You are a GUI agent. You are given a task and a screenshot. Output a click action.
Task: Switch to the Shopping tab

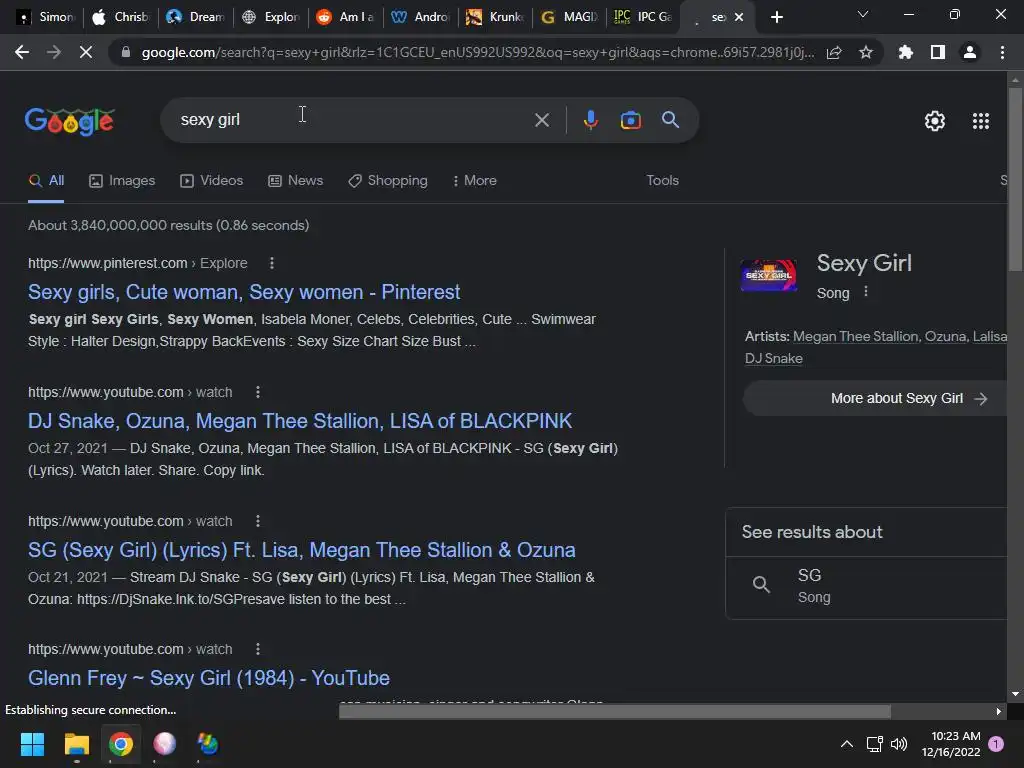[388, 181]
